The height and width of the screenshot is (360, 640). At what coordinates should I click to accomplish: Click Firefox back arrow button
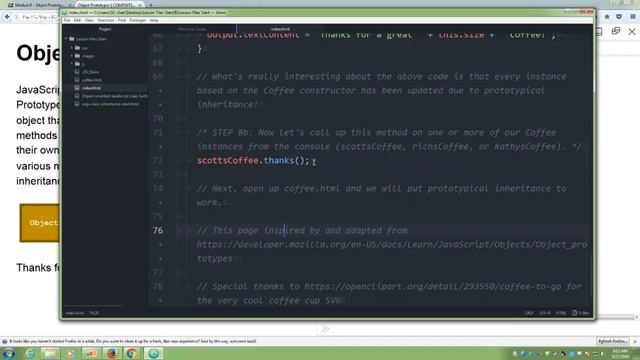point(7,17)
